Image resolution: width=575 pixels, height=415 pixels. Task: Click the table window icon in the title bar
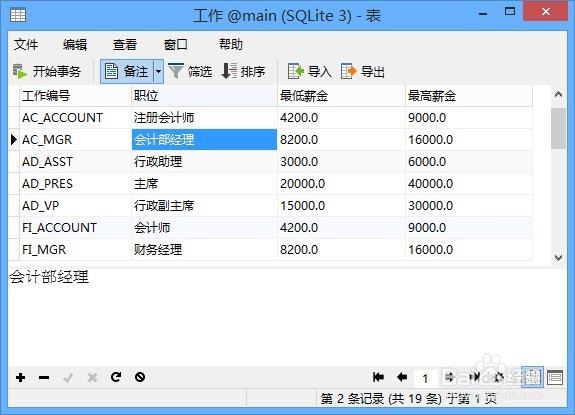pos(18,15)
